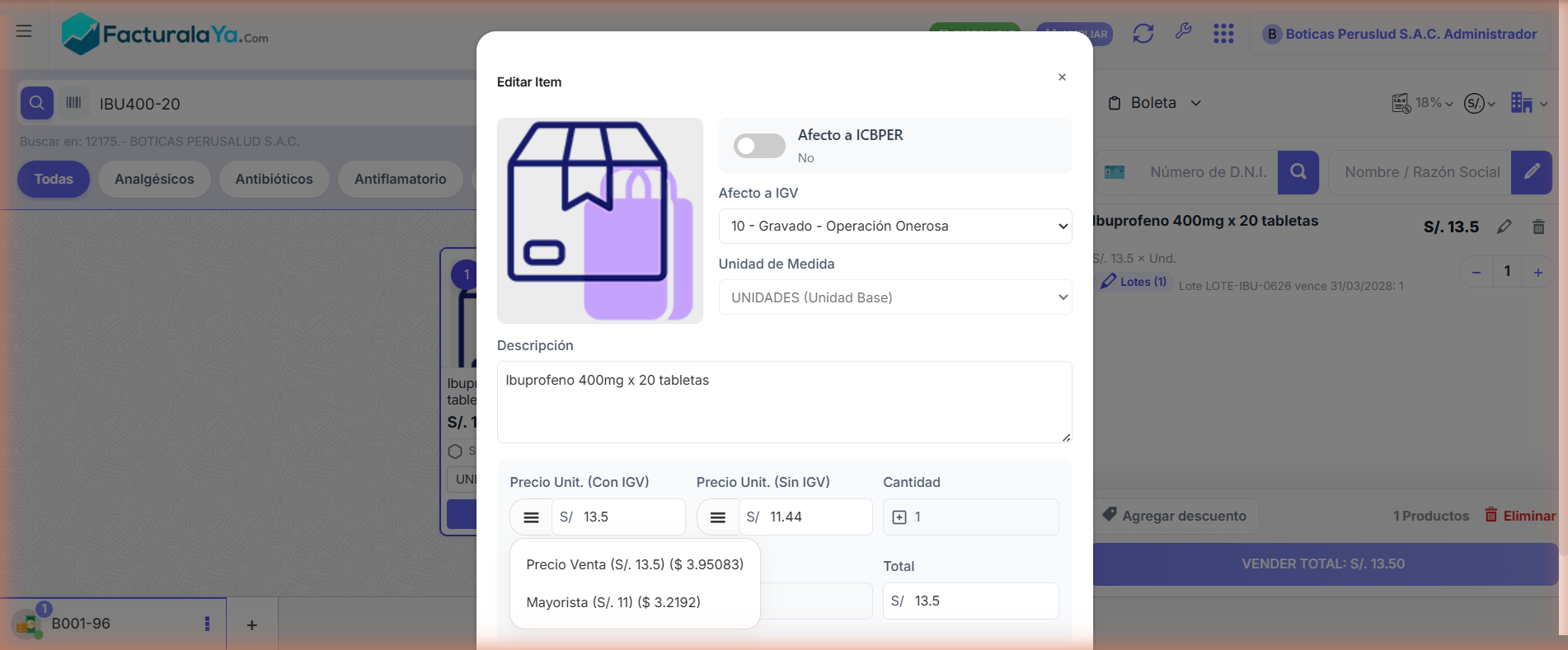
Task: Open Boticas Peruslud S.A.C. Administrador account
Action: 1400,34
